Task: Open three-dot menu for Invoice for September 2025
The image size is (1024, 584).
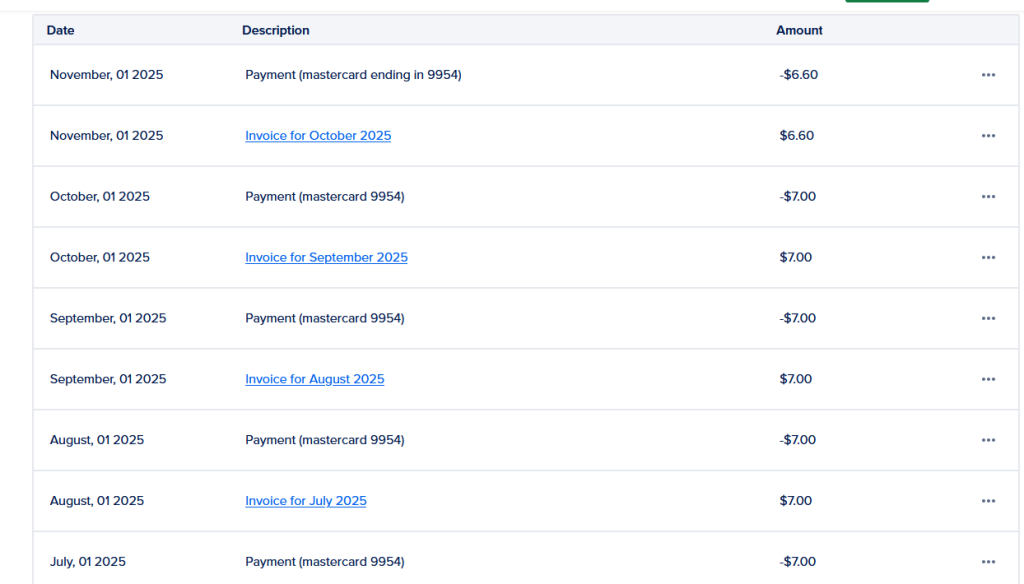Action: tap(988, 258)
